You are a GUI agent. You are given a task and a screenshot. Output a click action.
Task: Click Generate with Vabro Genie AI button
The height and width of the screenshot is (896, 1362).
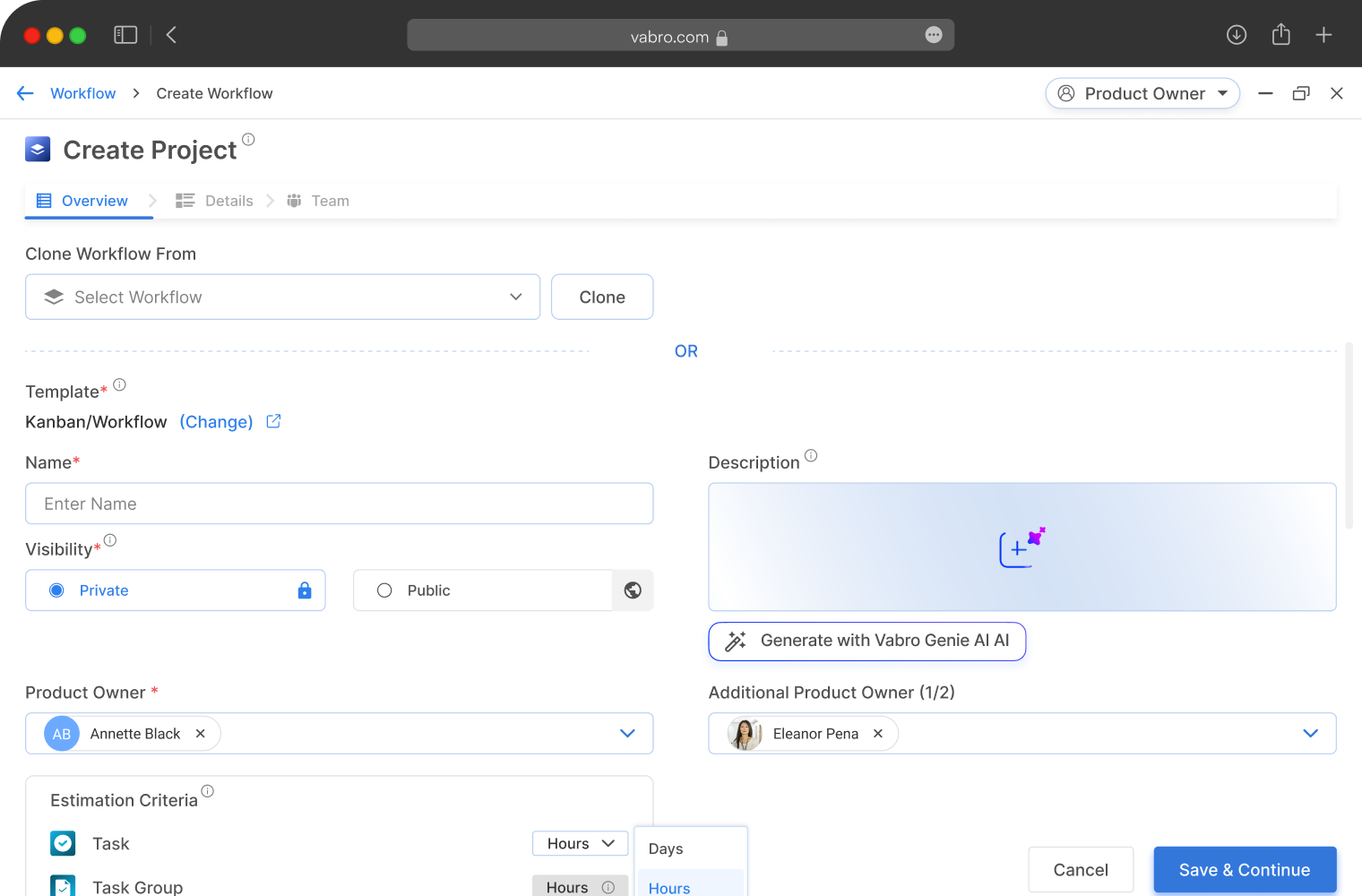[866, 641]
